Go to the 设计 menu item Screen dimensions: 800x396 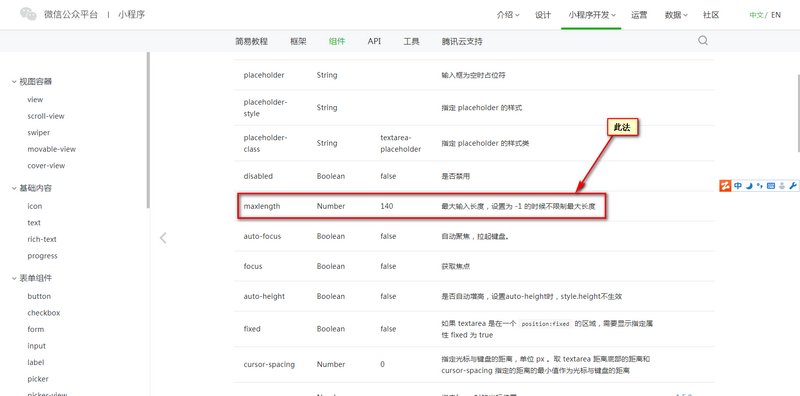(x=543, y=15)
